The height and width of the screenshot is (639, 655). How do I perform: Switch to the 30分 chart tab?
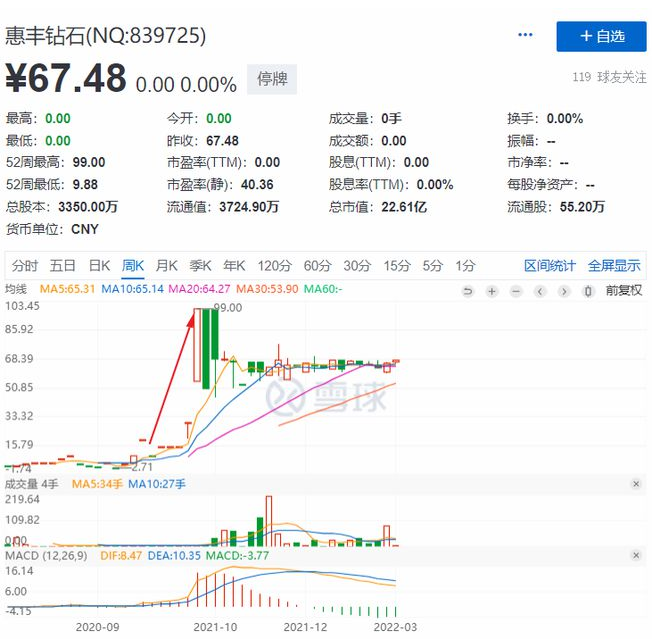[x=357, y=266]
